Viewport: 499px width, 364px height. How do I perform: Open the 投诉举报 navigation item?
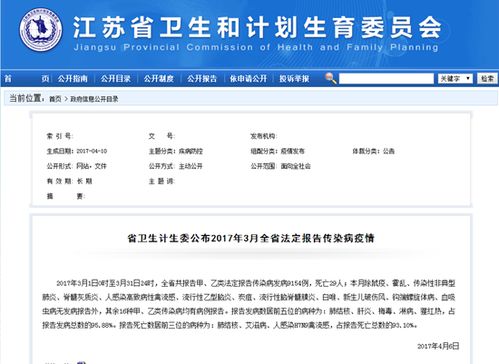pyautogui.click(x=294, y=79)
